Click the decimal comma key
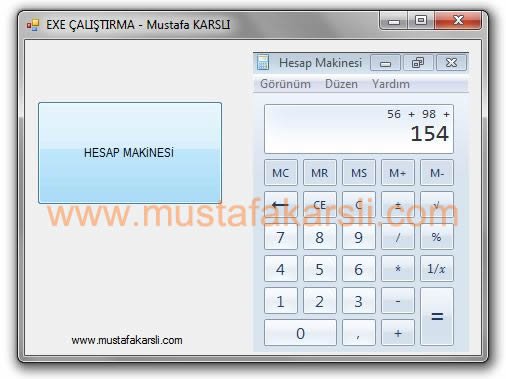 click(x=359, y=333)
